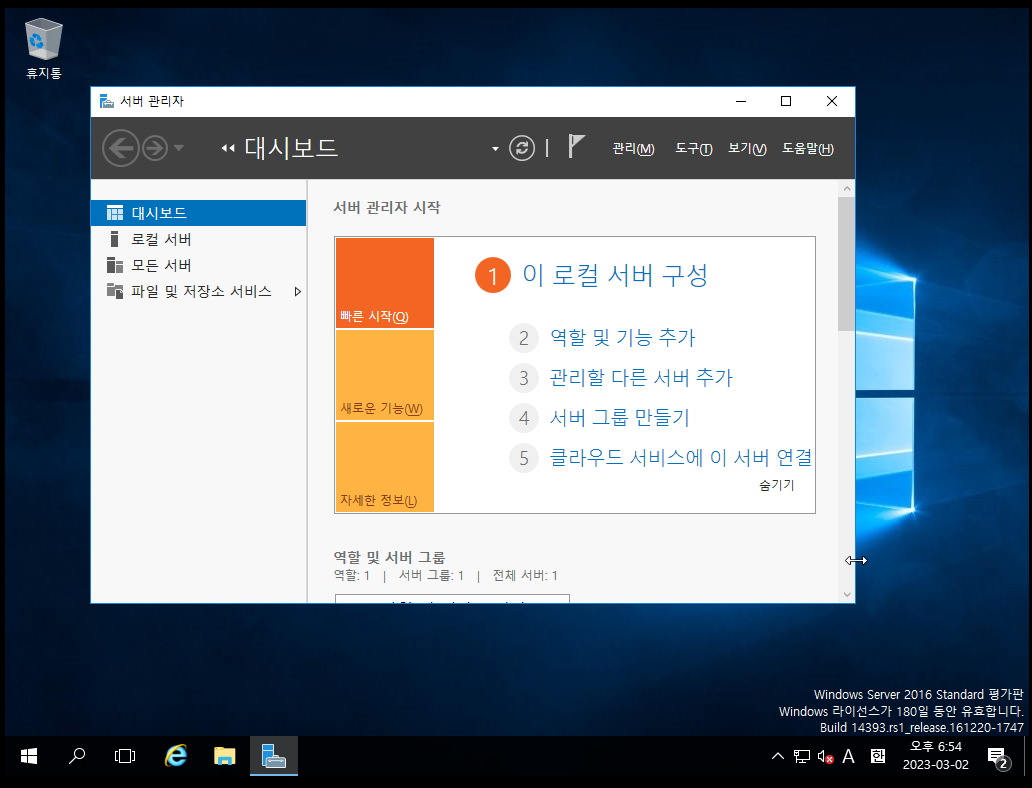Image resolution: width=1032 pixels, height=788 pixels.
Task: Open the 휴지통 recycle bin desktop icon
Action: [44, 49]
